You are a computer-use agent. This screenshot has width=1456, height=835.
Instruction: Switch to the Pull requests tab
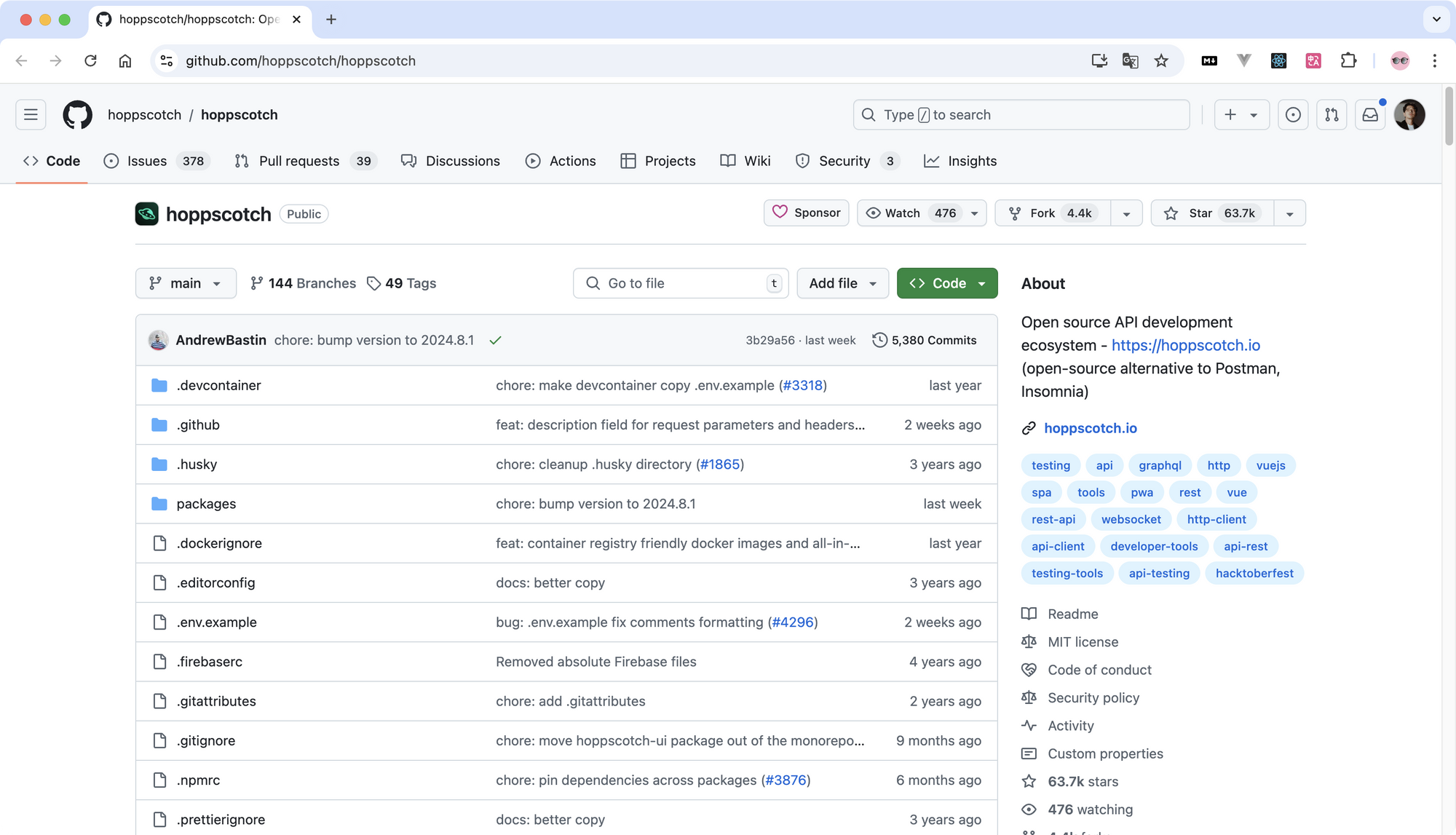(x=298, y=161)
